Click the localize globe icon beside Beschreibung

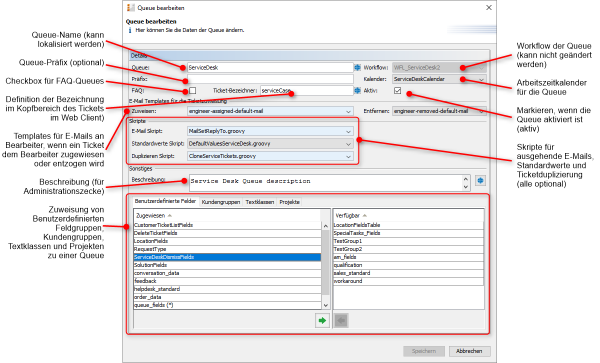coord(481,181)
